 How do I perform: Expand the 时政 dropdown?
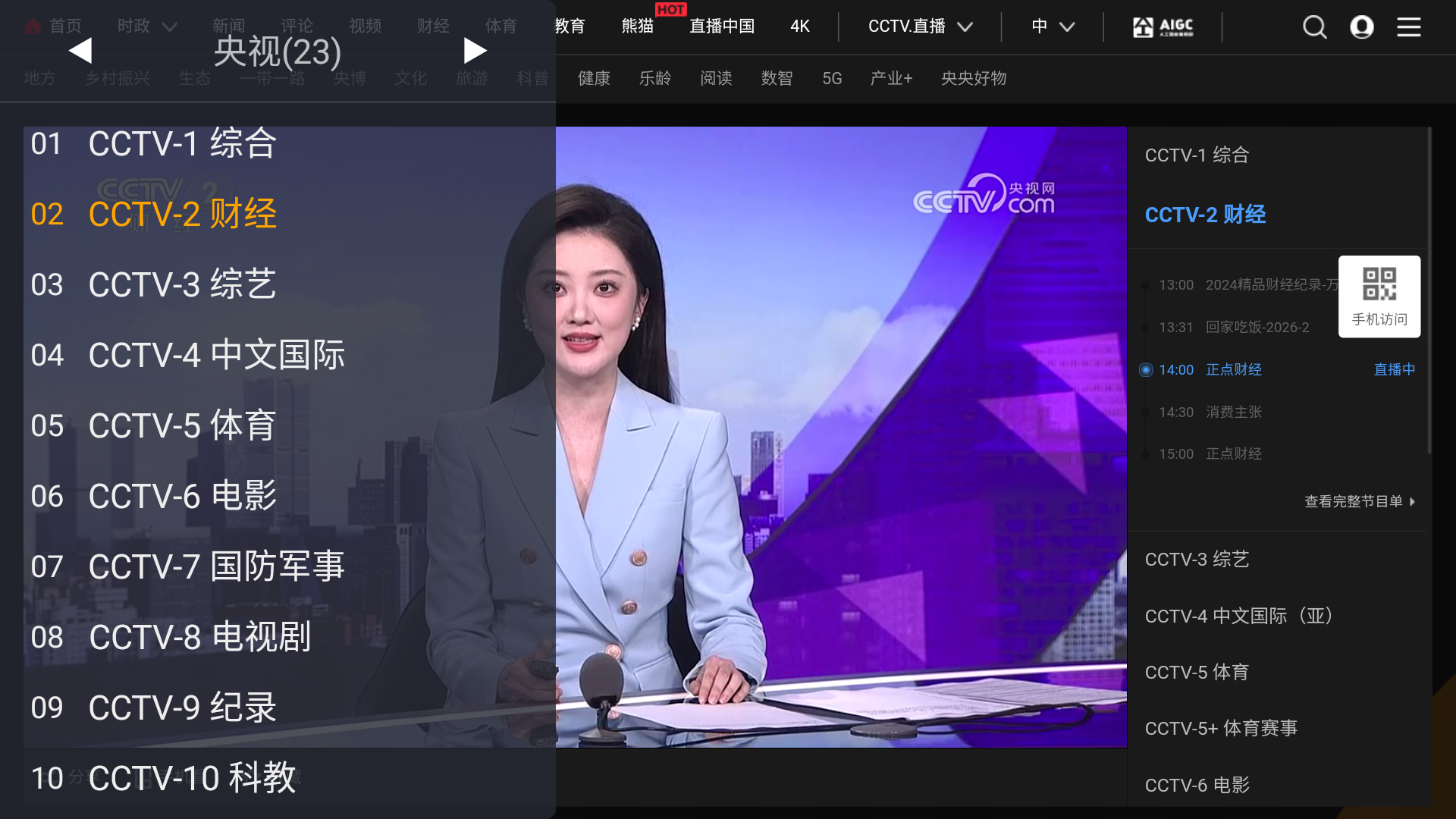[146, 25]
